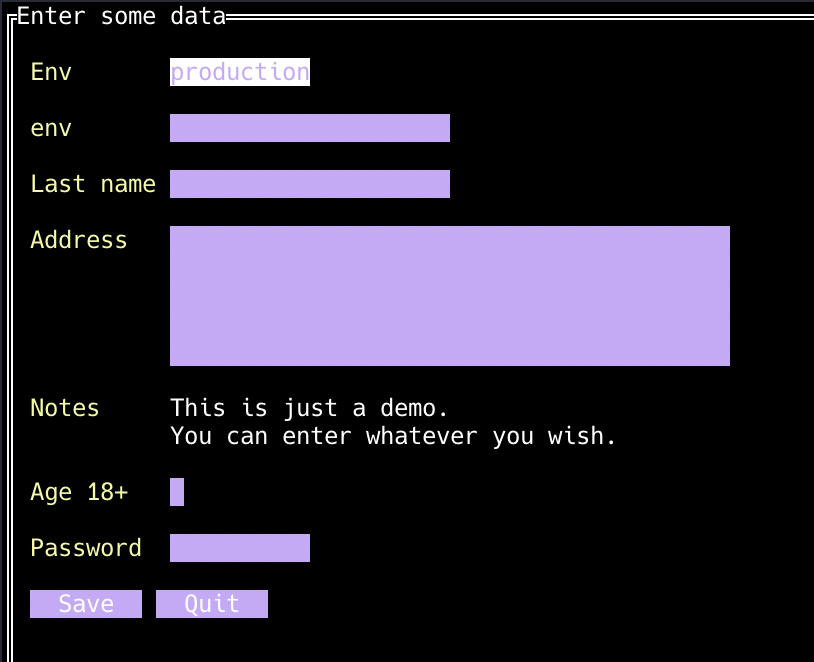Screen dimensions: 814x662
Task: Click the Quit button
Action: click(212, 604)
